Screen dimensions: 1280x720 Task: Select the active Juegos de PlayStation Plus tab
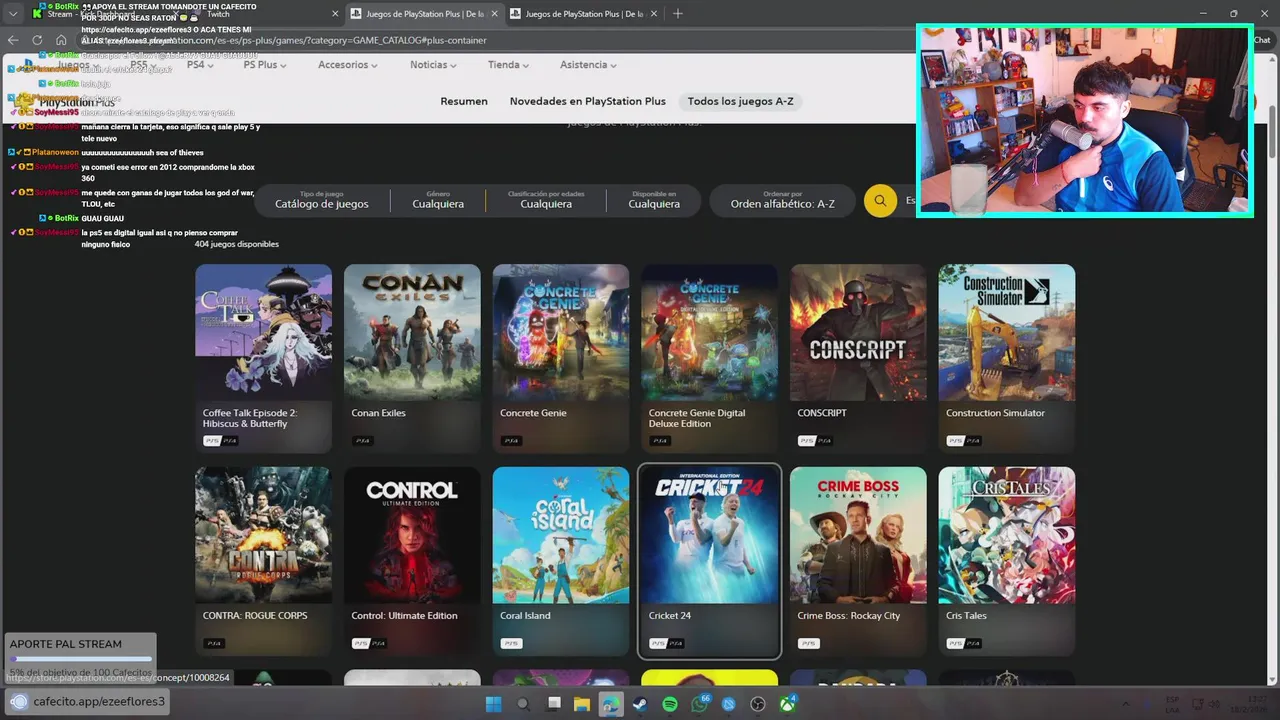pos(422,14)
